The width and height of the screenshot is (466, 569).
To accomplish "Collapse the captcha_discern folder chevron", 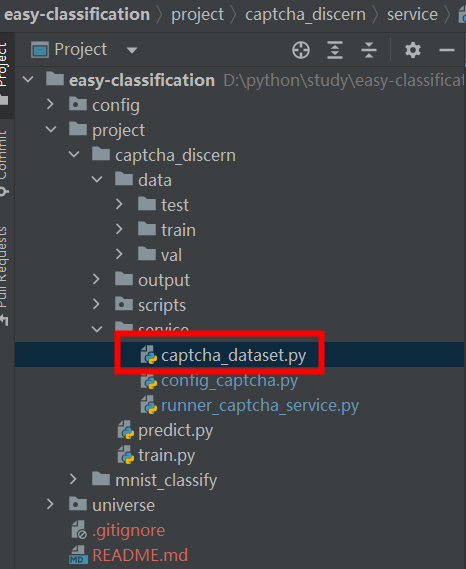I will click(74, 155).
